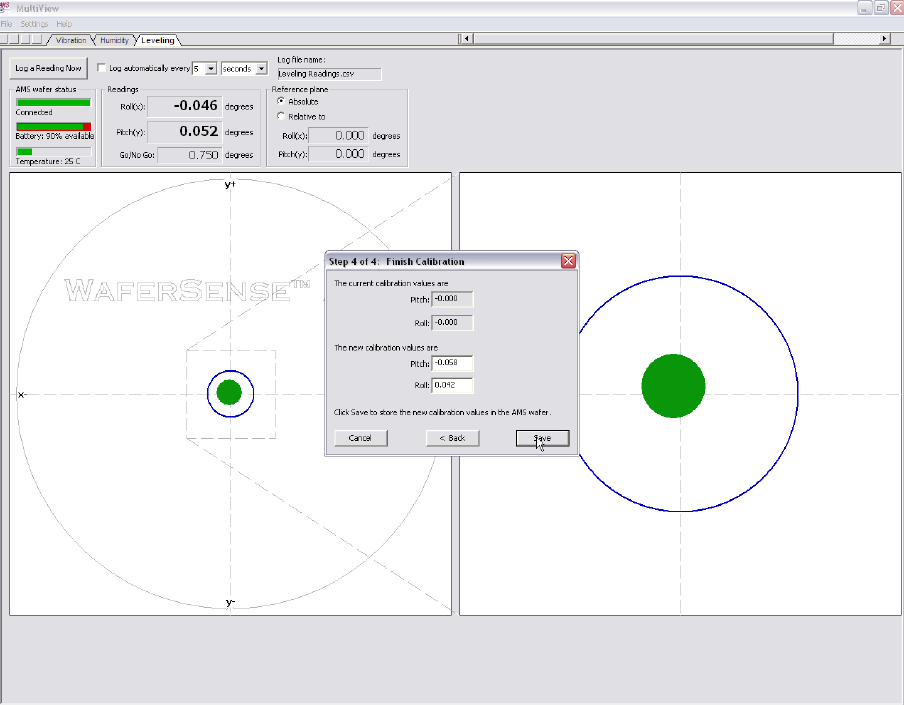Click the left arrow of the tab scrollbar

coord(467,39)
